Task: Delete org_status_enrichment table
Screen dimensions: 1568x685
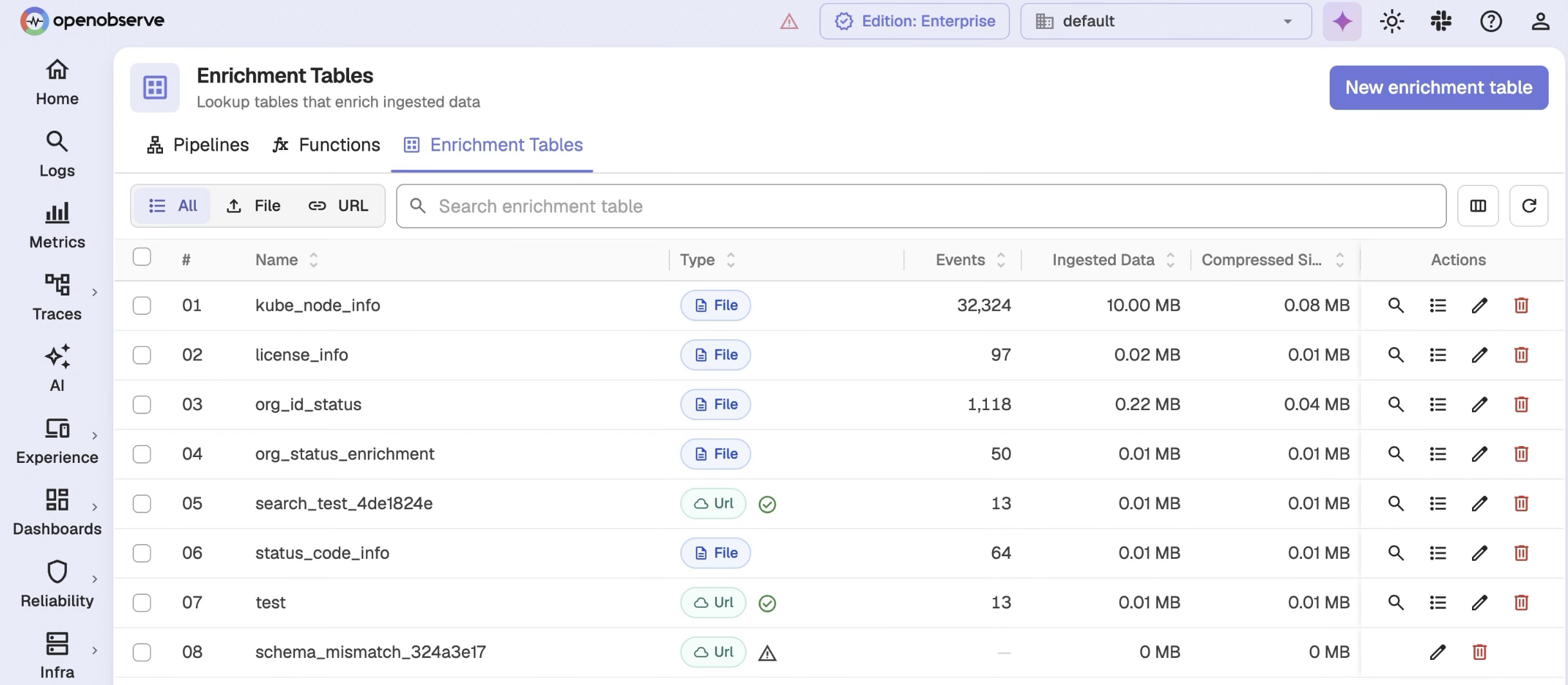Action: [1521, 454]
